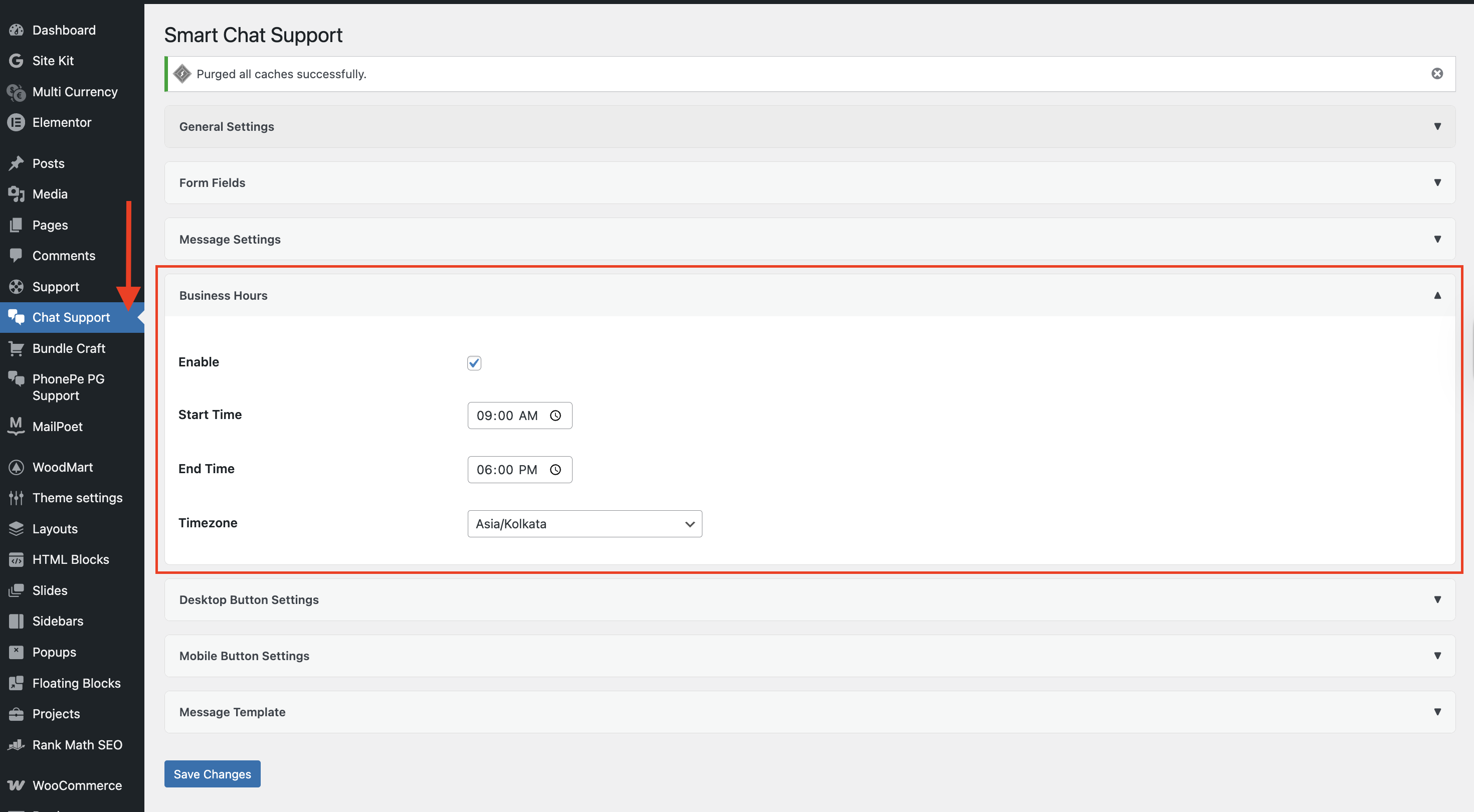
Task: Open the Timezone Asia/Kolkata dropdown
Action: pos(584,524)
